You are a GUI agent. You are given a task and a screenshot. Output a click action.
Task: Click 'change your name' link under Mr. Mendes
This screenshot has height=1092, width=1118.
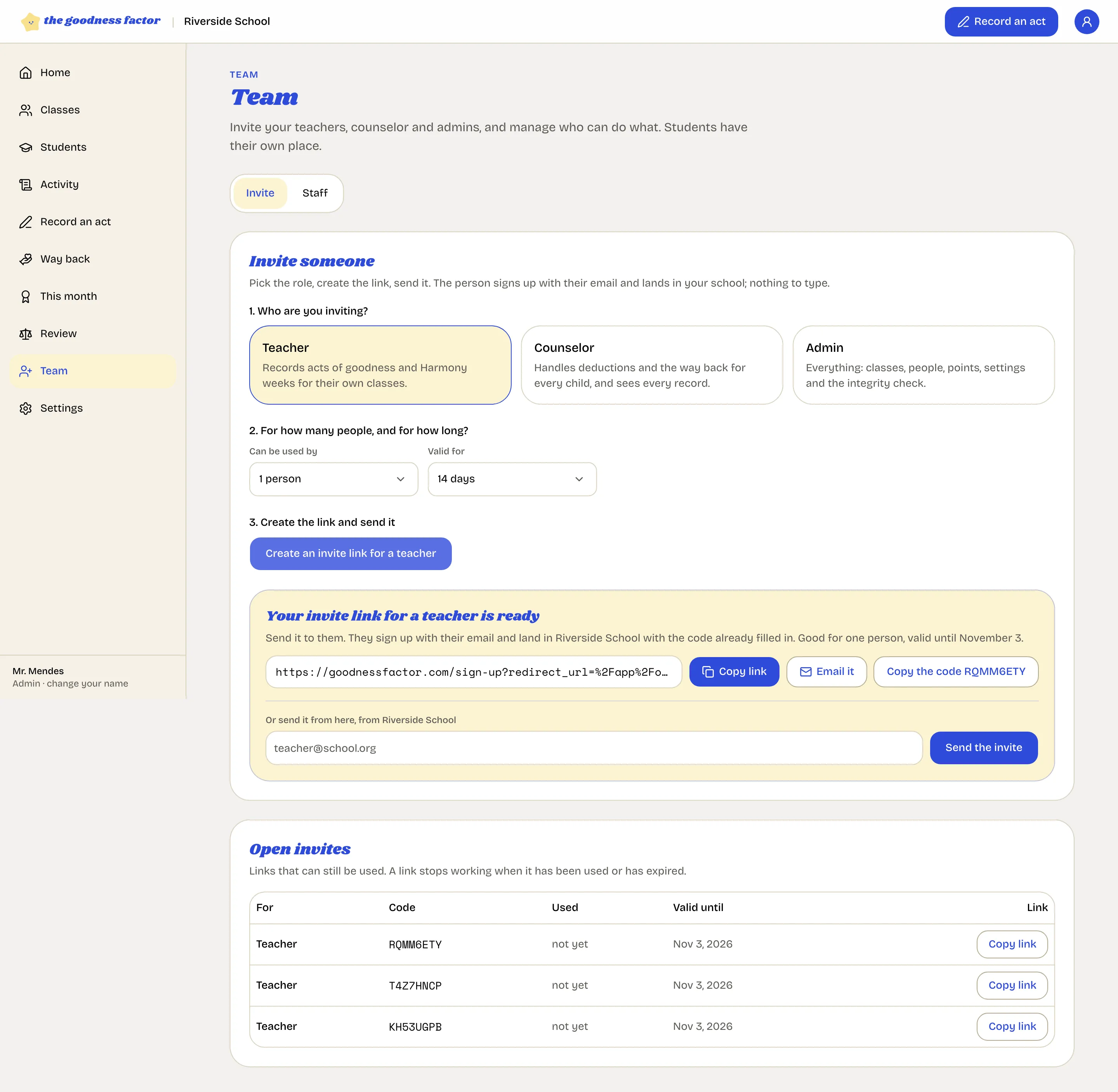(87, 683)
